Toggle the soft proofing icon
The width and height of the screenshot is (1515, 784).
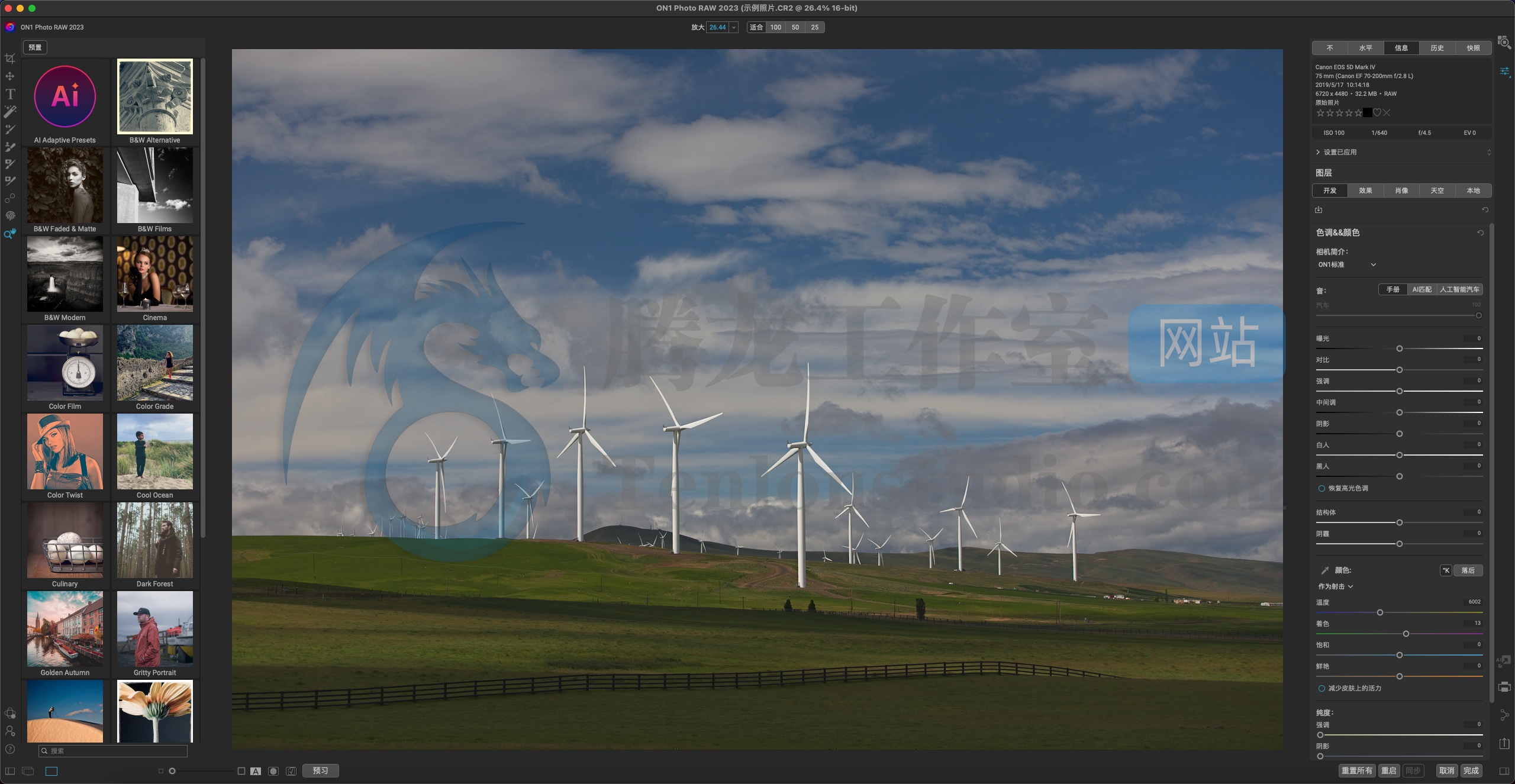291,771
